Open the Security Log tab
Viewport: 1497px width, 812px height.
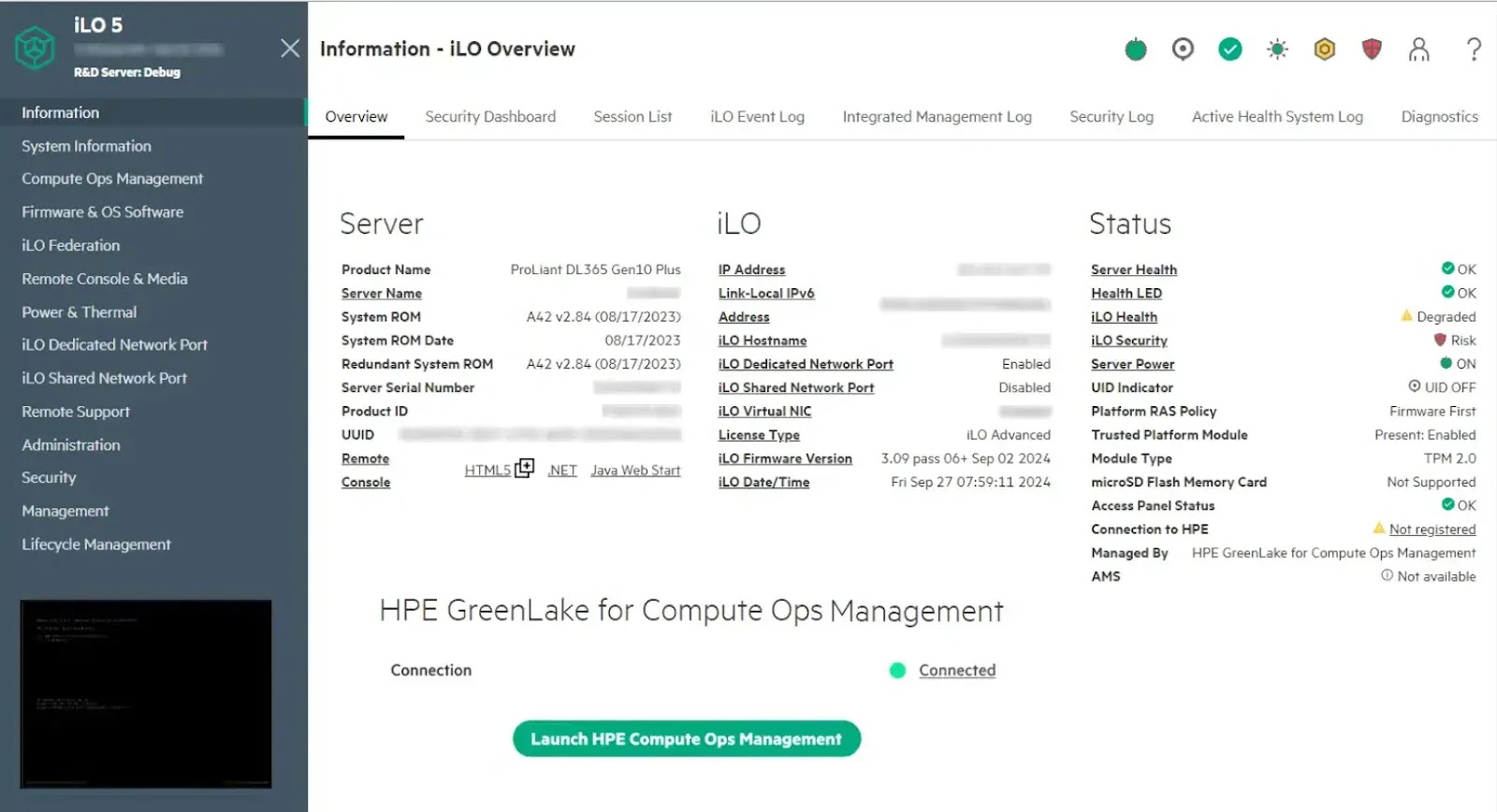pyautogui.click(x=1112, y=117)
